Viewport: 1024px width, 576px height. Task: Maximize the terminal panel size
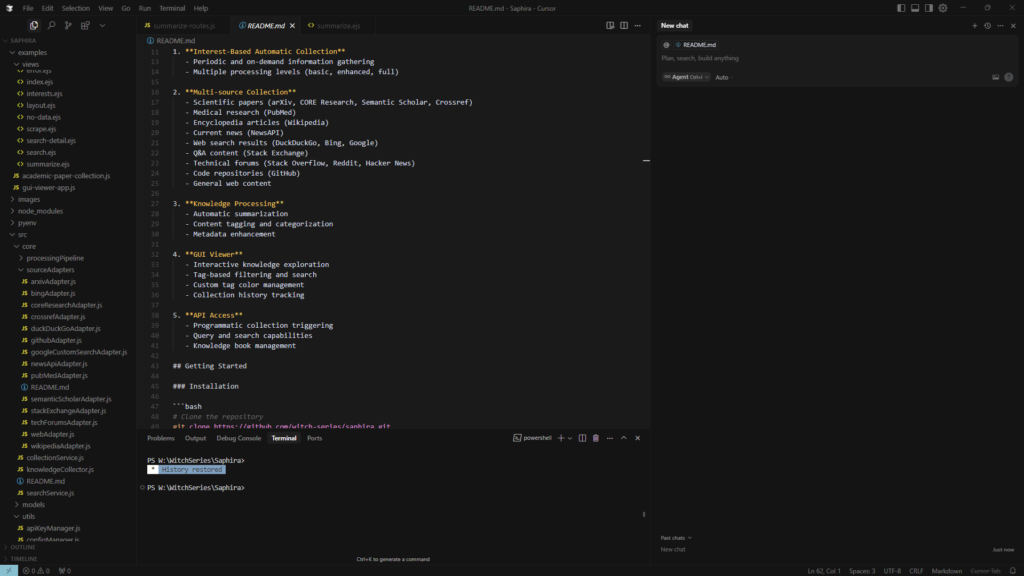coord(624,438)
